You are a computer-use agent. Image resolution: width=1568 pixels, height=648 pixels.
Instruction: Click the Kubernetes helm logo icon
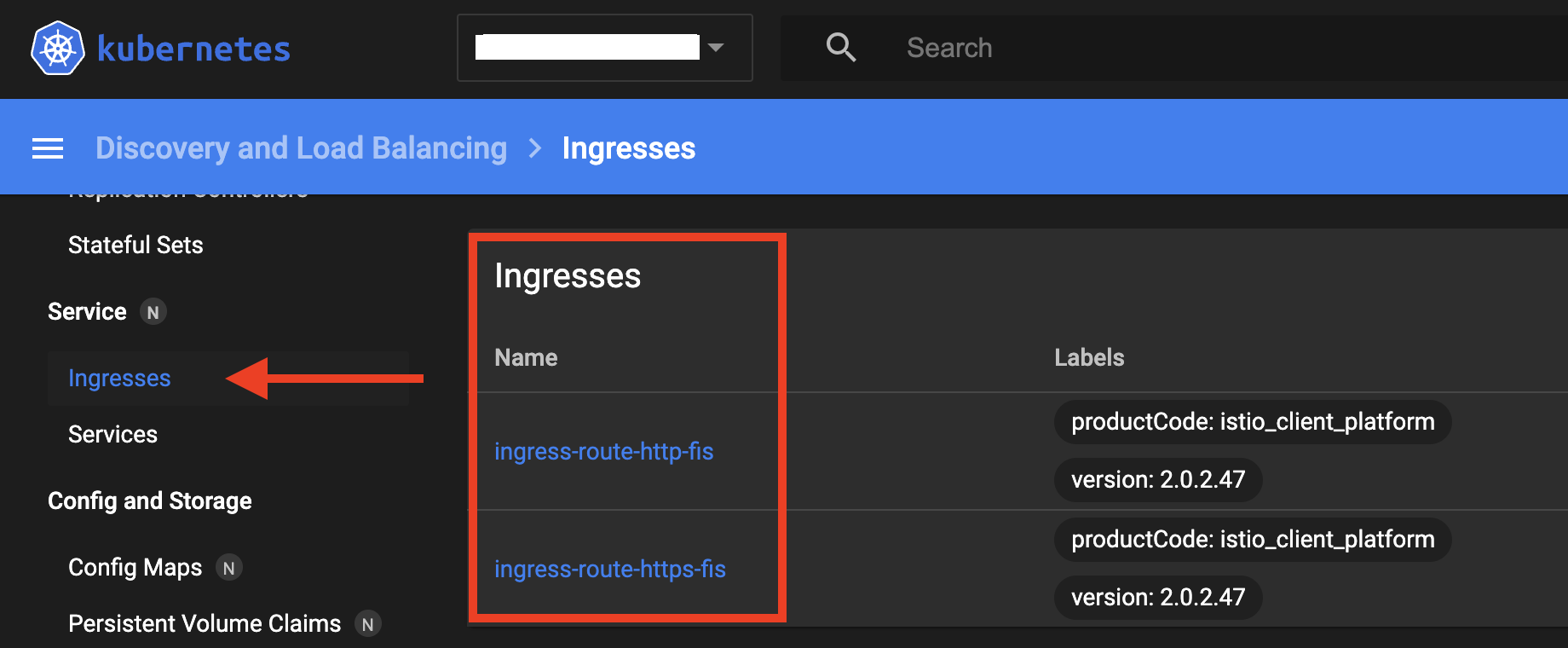tap(58, 48)
